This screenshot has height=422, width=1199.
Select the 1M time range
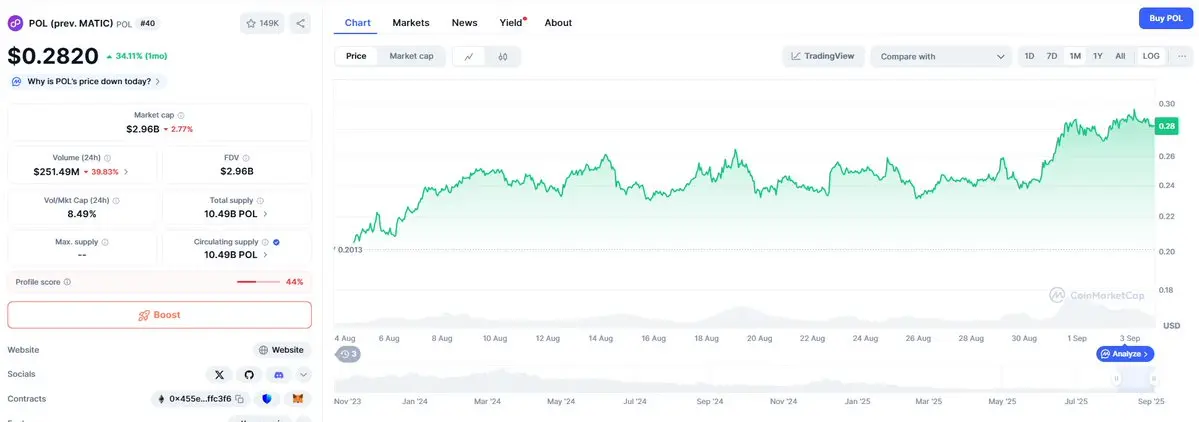point(1075,57)
